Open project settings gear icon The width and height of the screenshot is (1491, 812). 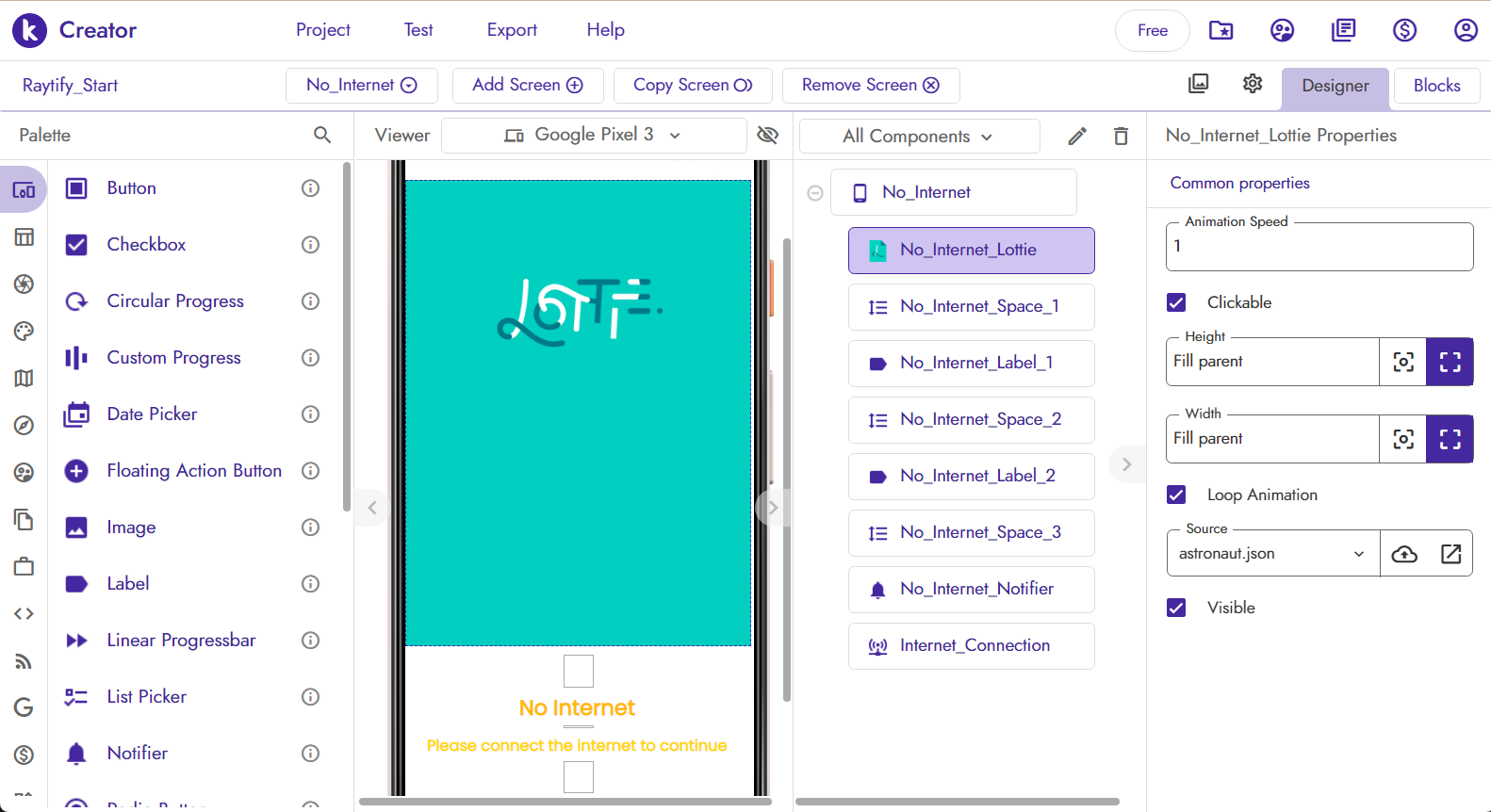[x=1253, y=84]
